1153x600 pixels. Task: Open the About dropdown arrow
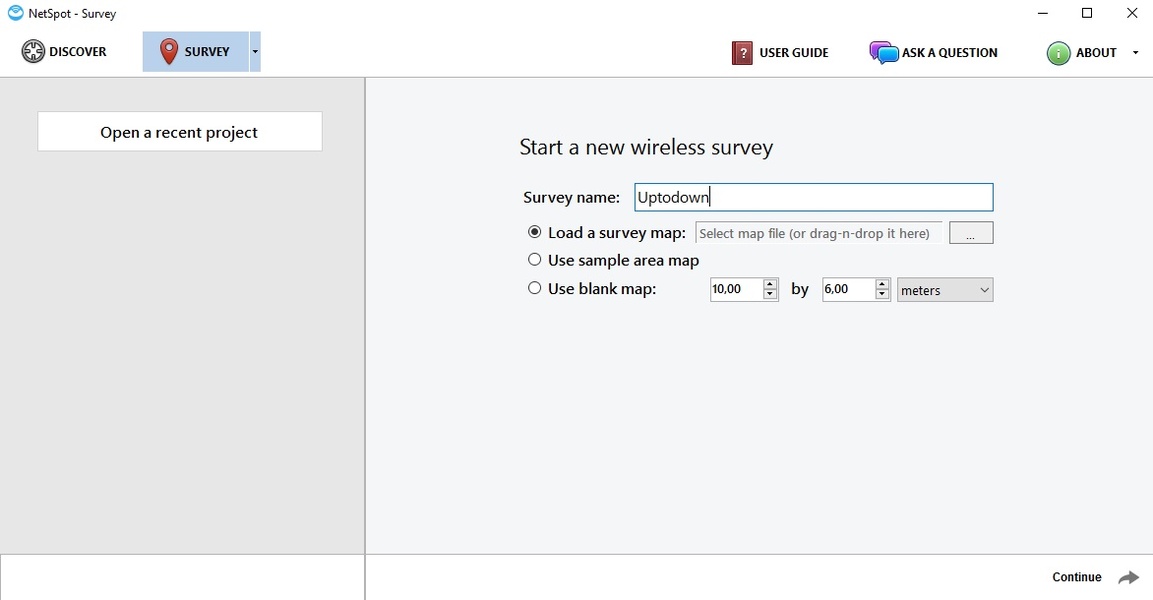coord(1135,53)
